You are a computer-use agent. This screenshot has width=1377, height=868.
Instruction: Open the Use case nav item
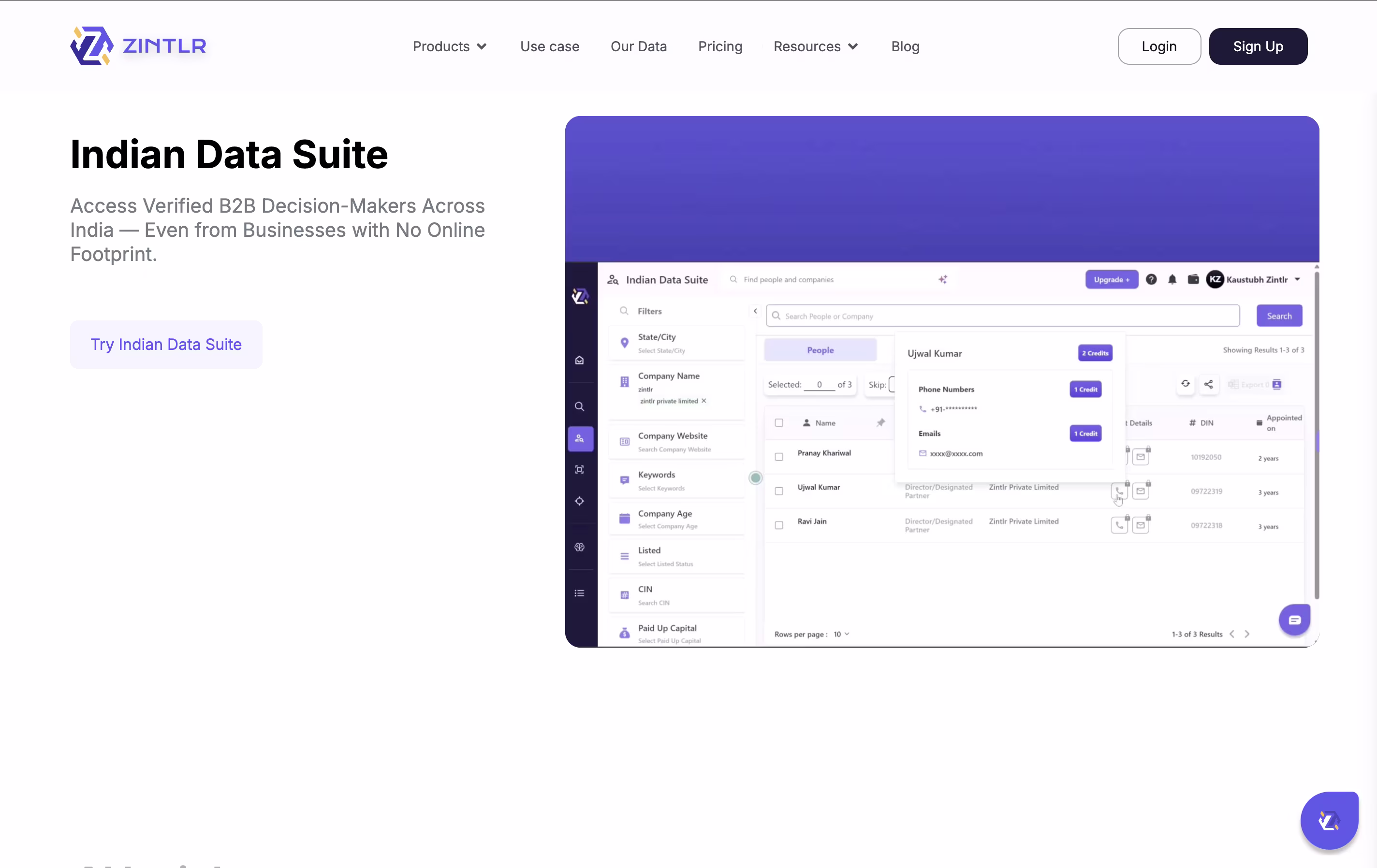pos(550,46)
